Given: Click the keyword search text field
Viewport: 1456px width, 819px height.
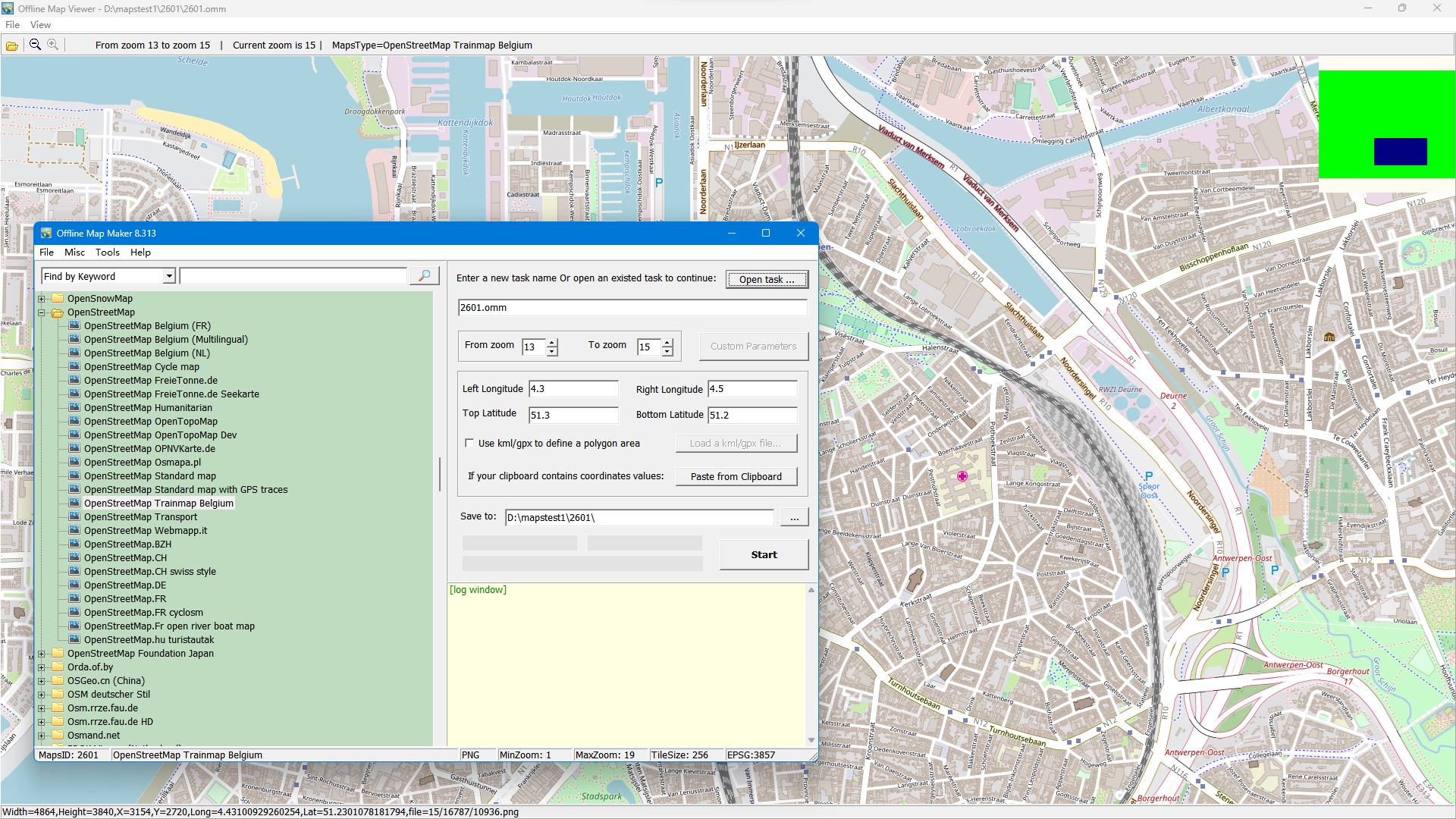Looking at the screenshot, I should coord(293,277).
